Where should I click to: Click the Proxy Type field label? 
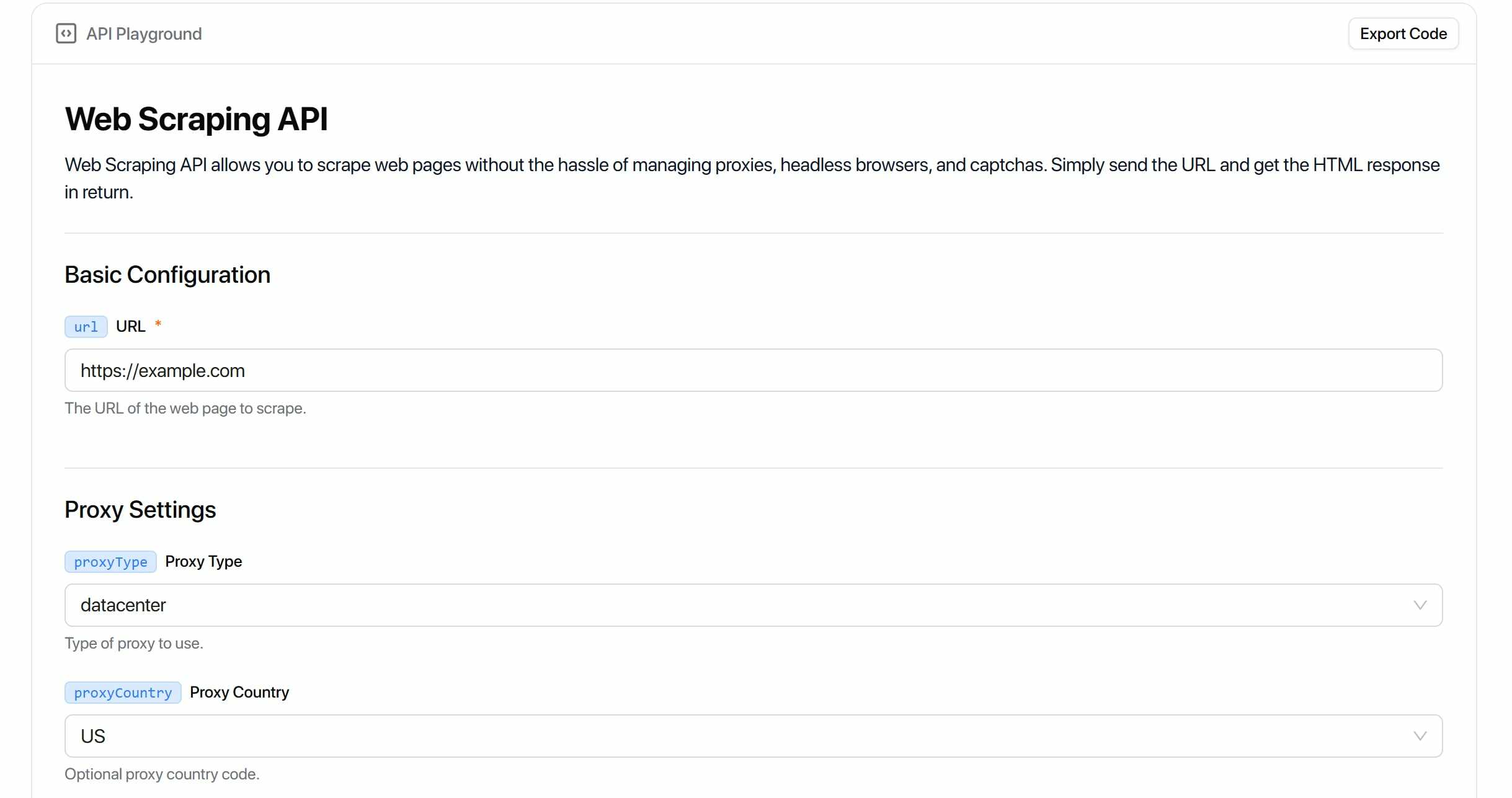tap(203, 562)
